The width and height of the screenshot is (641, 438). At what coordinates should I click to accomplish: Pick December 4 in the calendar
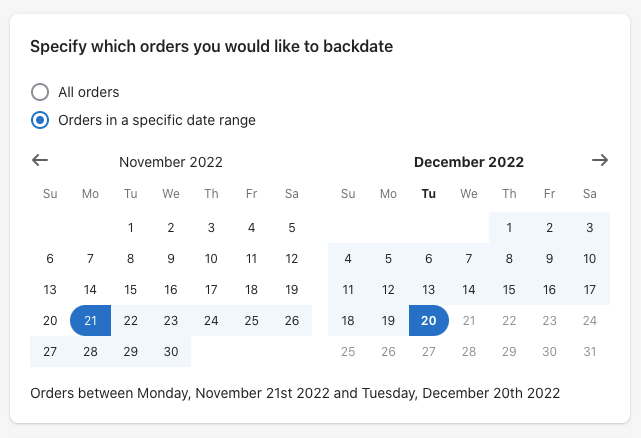pyautogui.click(x=348, y=258)
